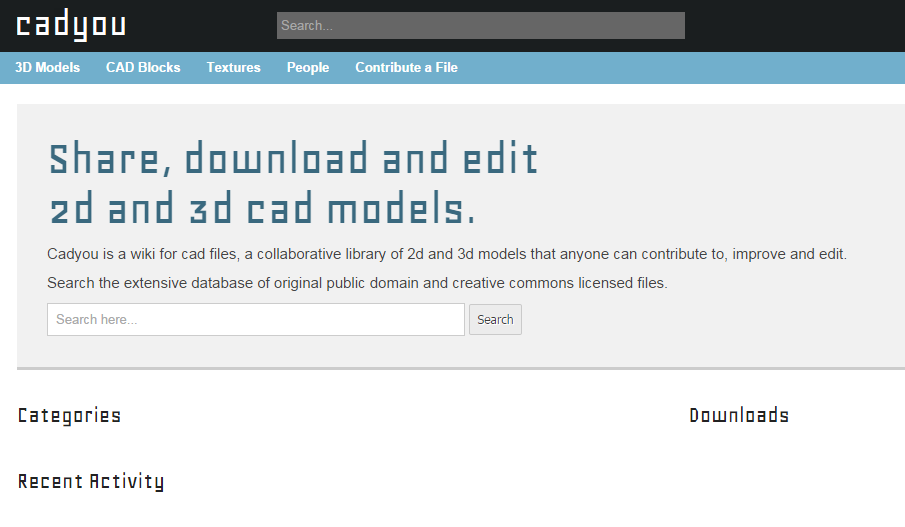Click the "2d and 3d cad models." headline line
905x527 pixels.
tap(262, 210)
